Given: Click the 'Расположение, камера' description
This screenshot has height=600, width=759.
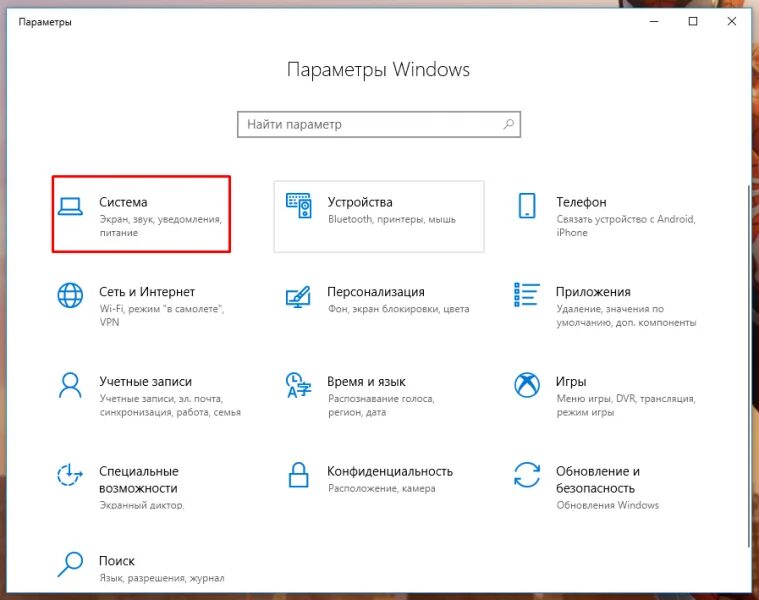Looking at the screenshot, I should tap(381, 488).
